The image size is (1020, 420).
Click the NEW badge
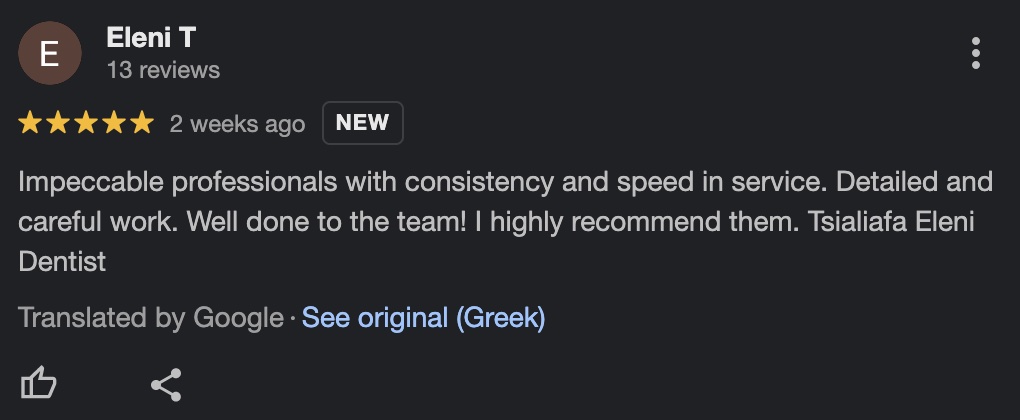coord(362,123)
